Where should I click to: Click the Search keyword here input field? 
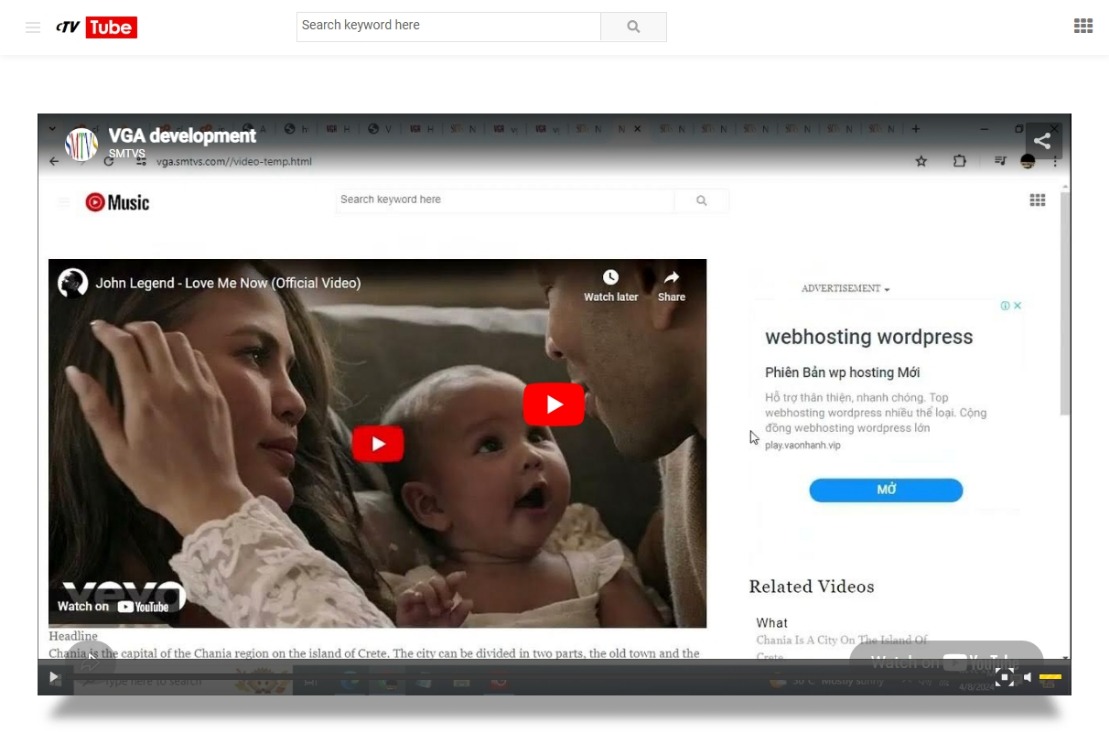(448, 27)
